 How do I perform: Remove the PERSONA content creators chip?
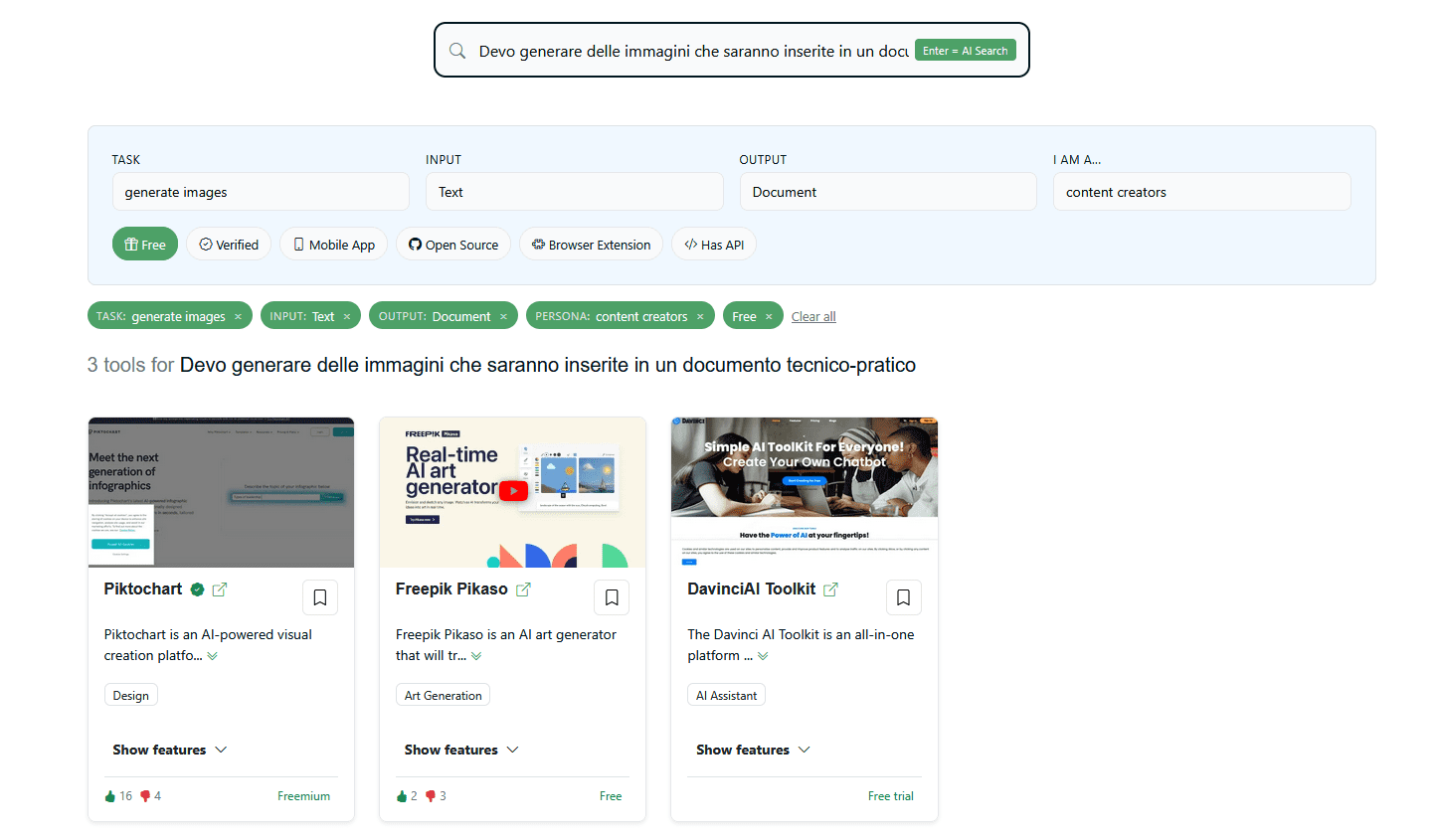(700, 317)
